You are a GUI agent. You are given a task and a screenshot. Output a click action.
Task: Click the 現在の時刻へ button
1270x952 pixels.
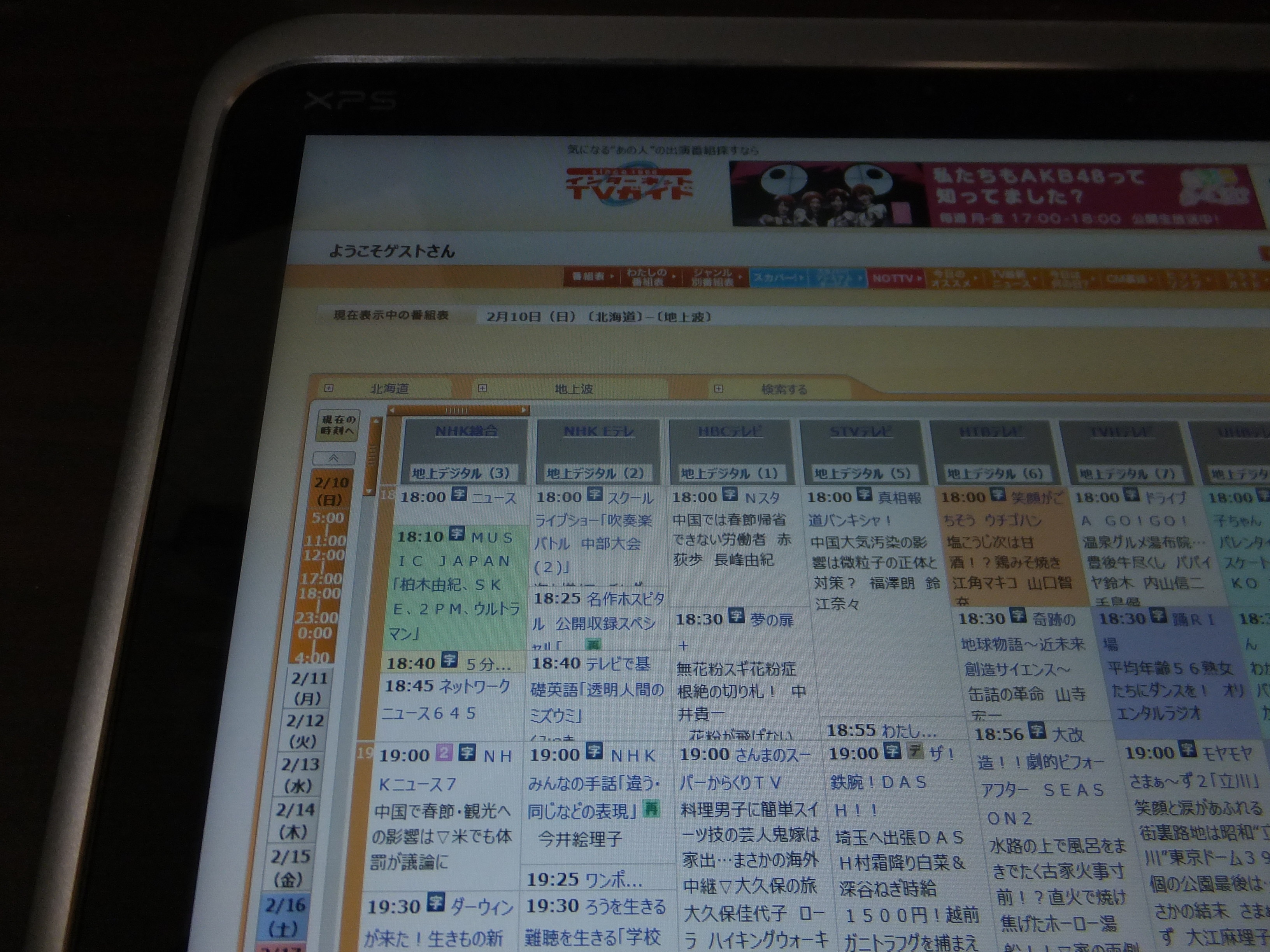point(338,425)
